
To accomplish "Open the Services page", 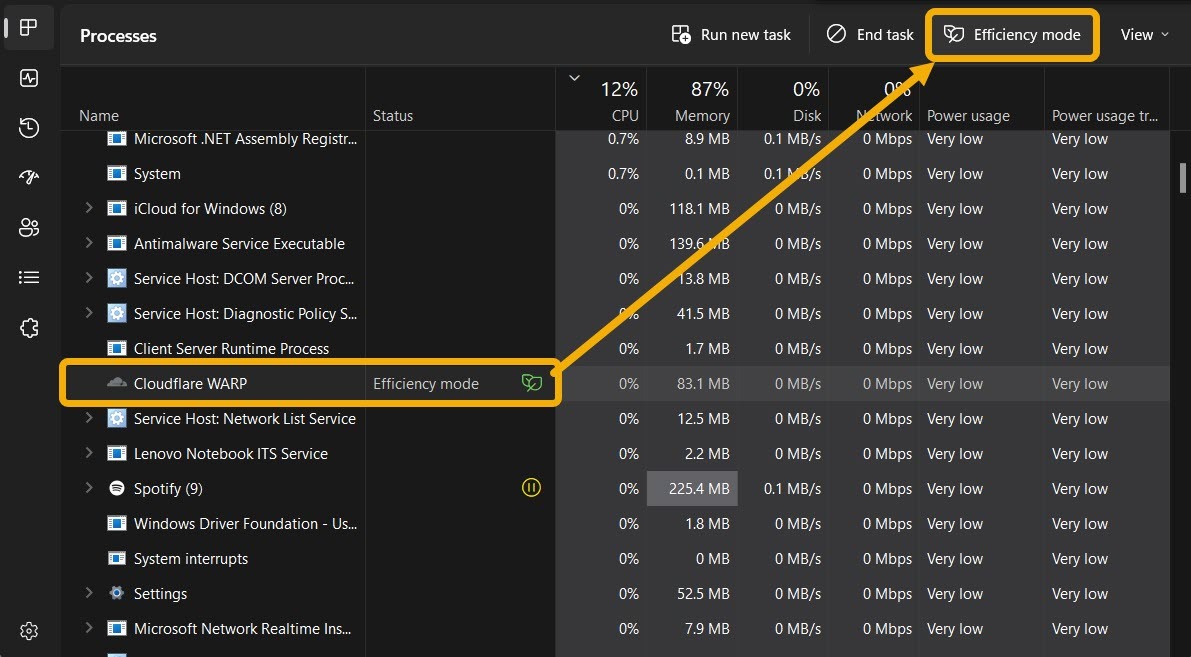I will [x=28, y=327].
